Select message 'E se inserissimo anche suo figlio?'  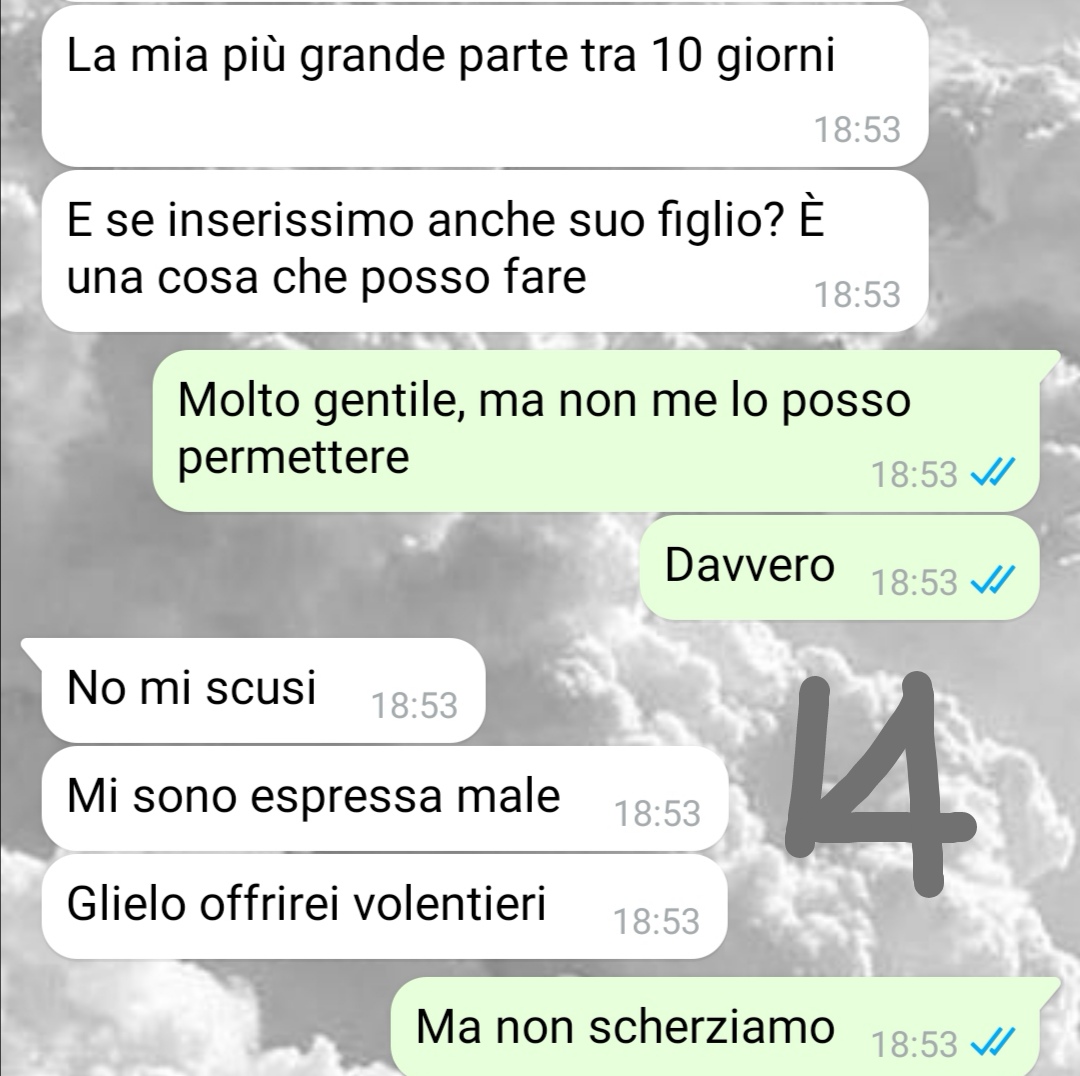click(x=485, y=251)
